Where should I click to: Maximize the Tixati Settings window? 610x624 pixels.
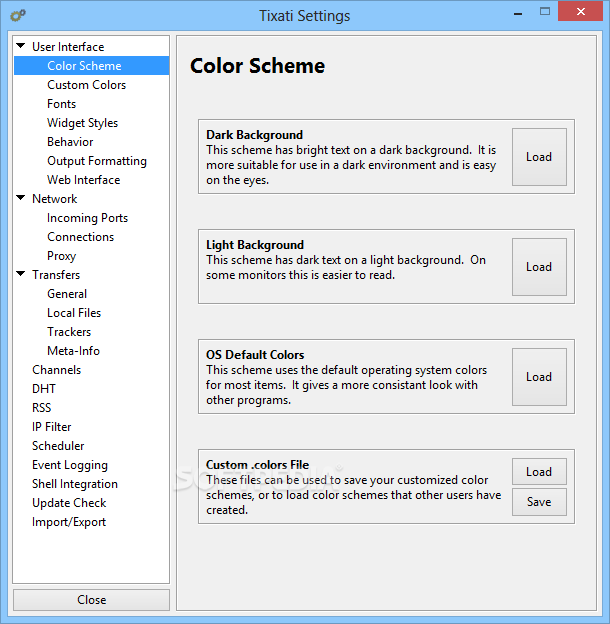pos(545,12)
